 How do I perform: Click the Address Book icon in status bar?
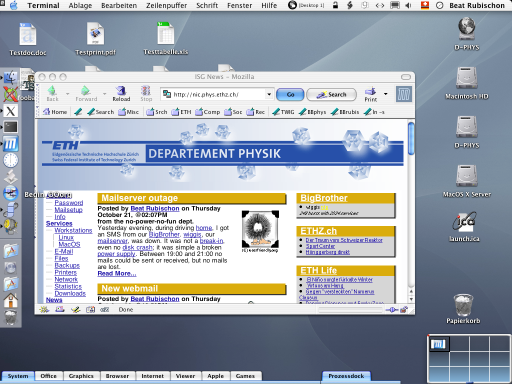click(x=91, y=310)
